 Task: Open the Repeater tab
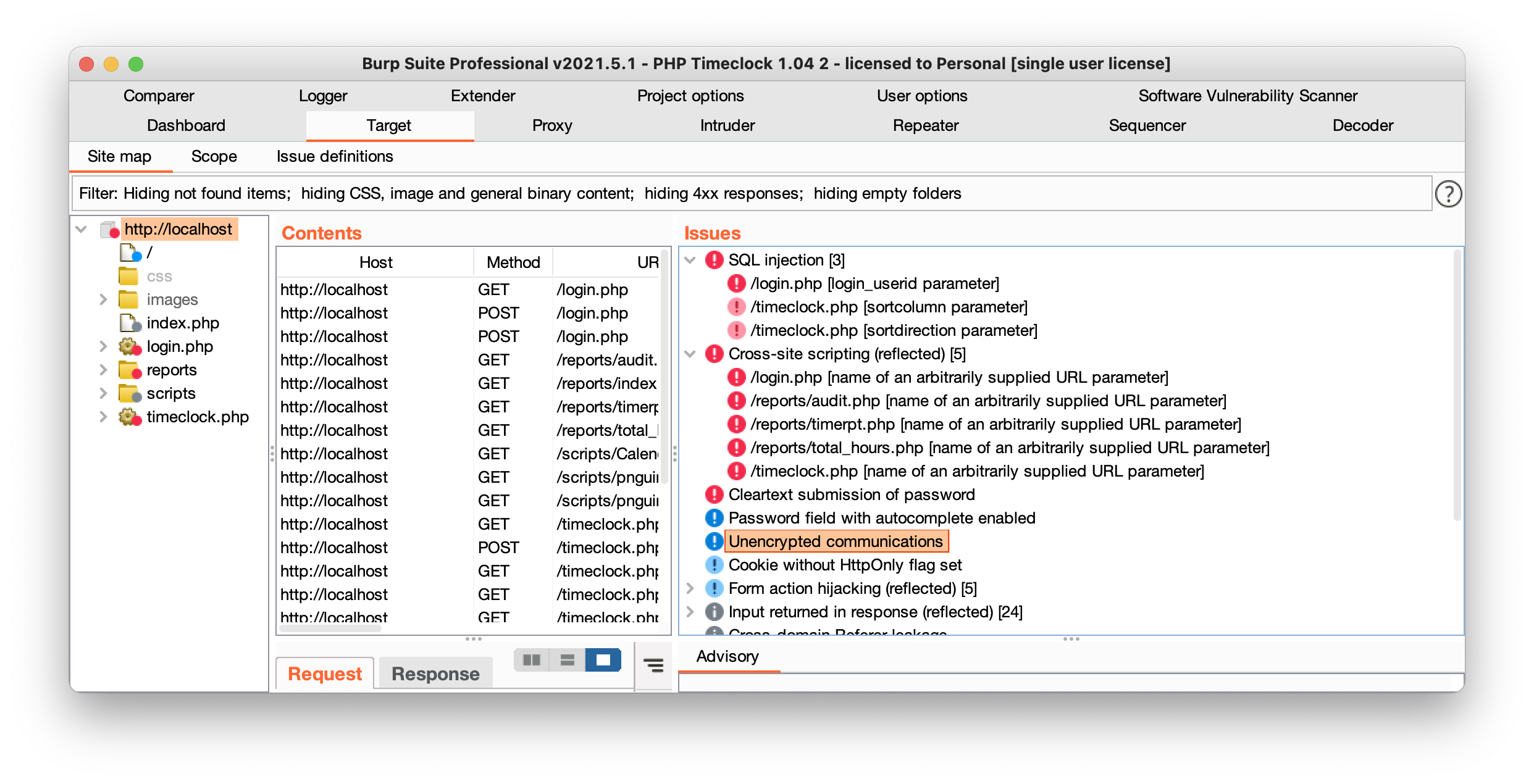pos(925,125)
